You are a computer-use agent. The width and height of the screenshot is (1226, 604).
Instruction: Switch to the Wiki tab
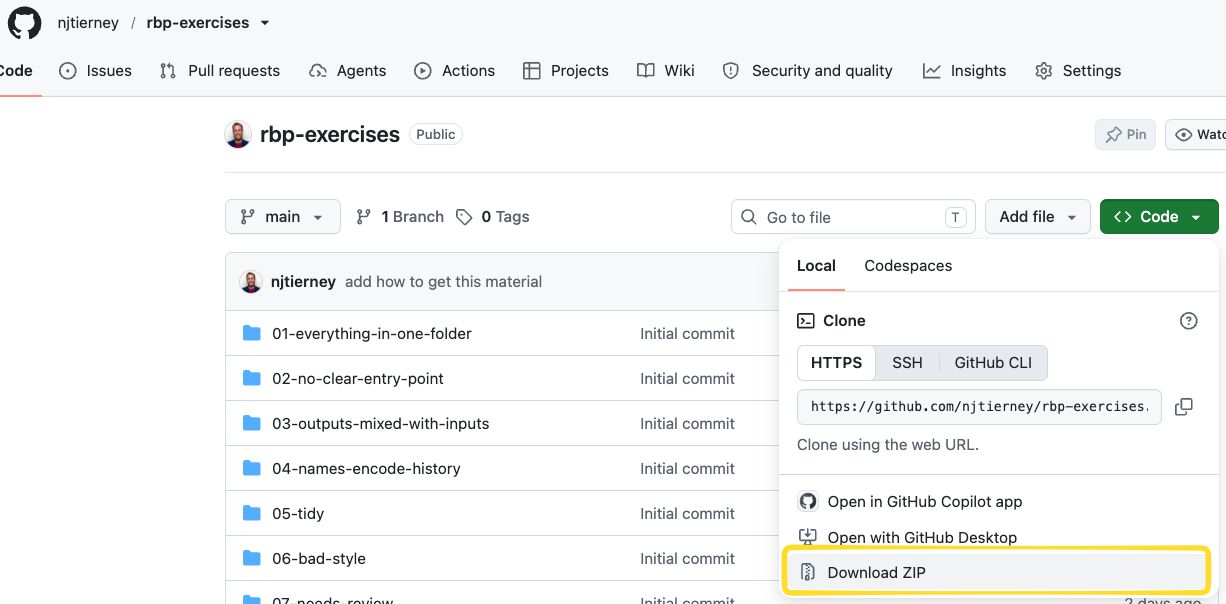(666, 70)
